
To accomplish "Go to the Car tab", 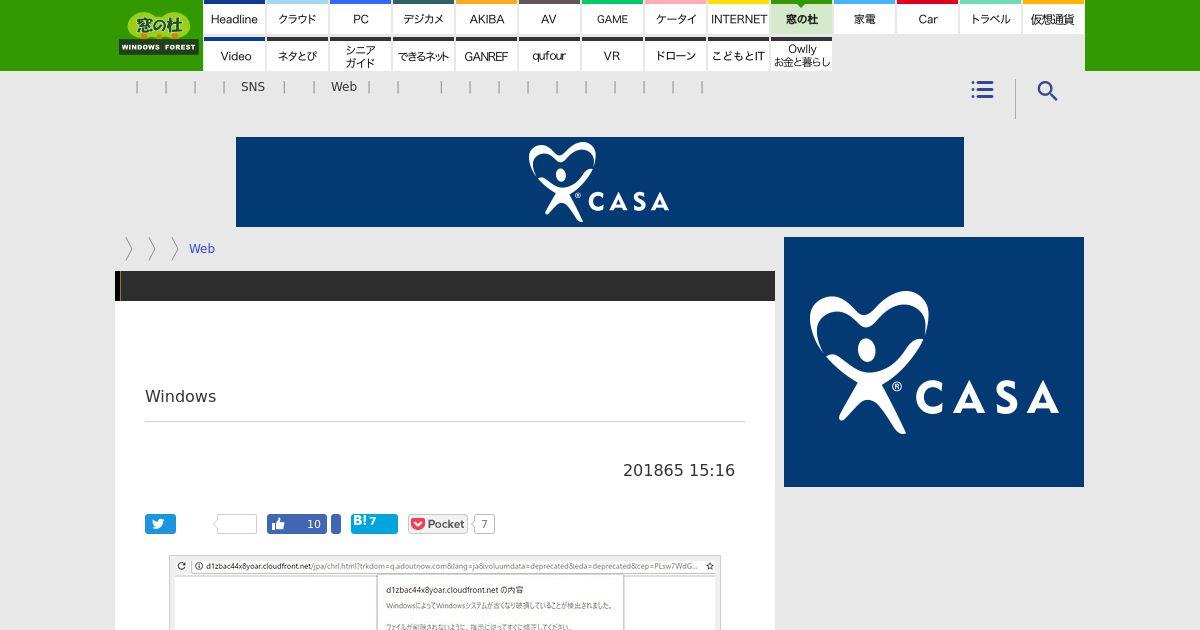I will point(927,18).
